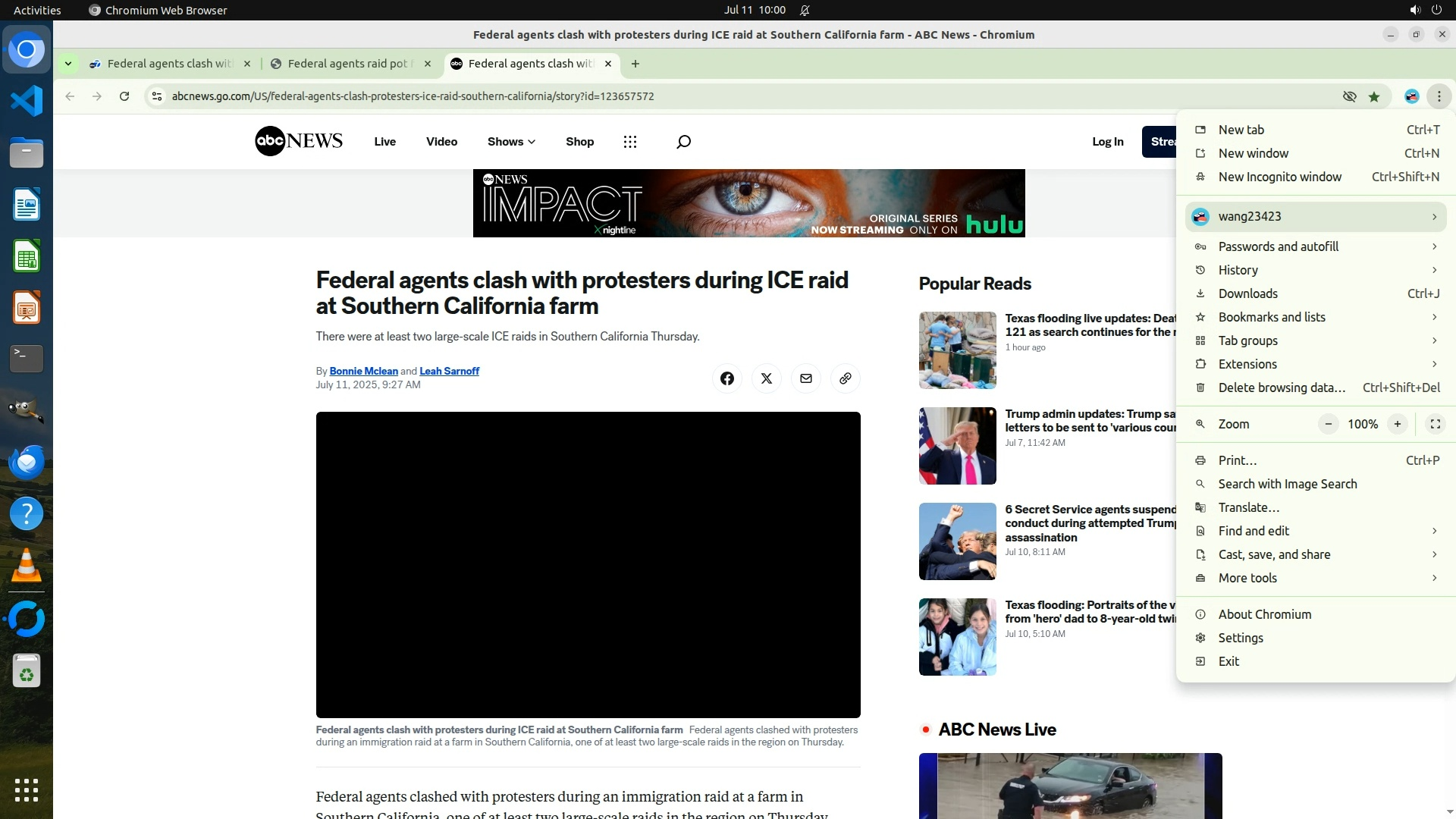Share article via Facebook icon
This screenshot has width=1456, height=819.
(x=726, y=378)
